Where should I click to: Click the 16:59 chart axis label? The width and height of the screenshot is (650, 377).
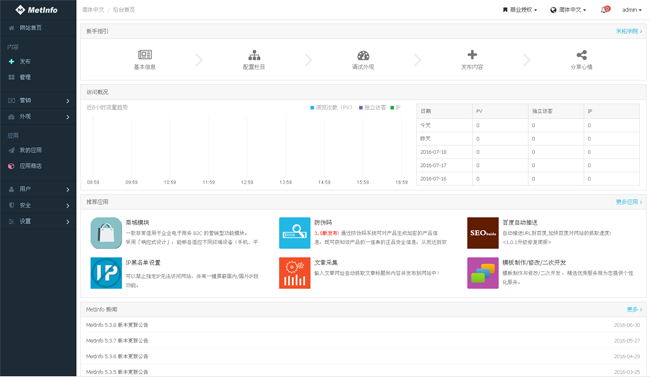coord(401,182)
